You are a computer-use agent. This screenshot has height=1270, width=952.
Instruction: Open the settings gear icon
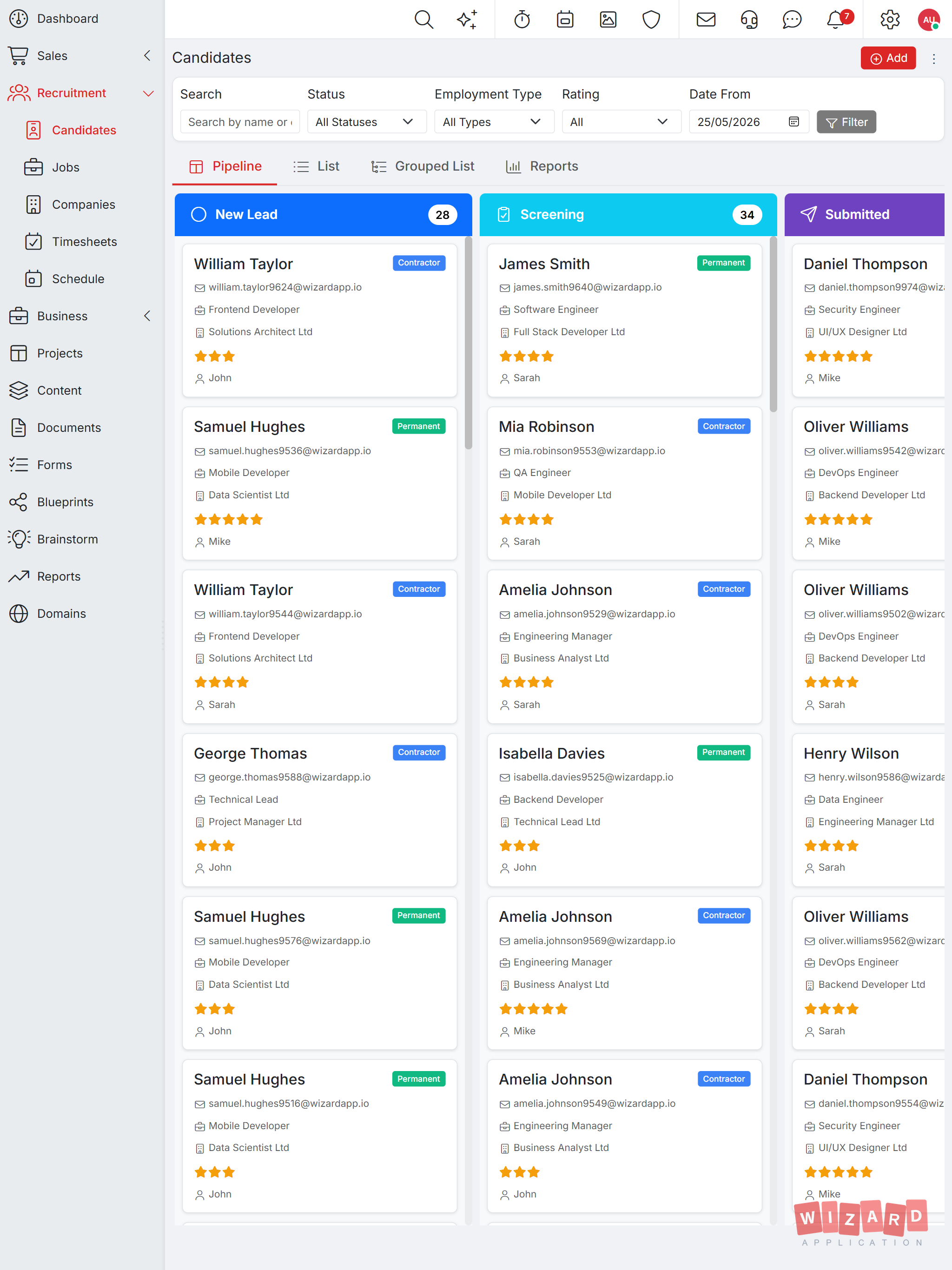890,20
